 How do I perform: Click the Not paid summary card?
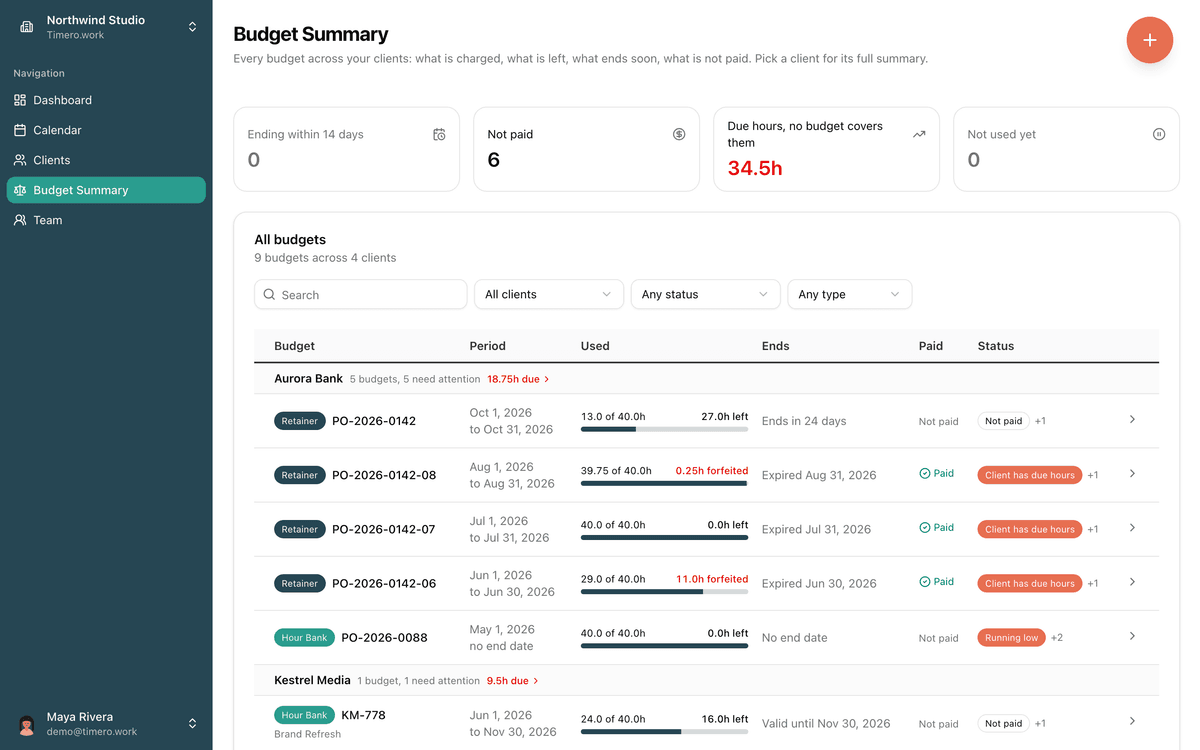[586, 149]
